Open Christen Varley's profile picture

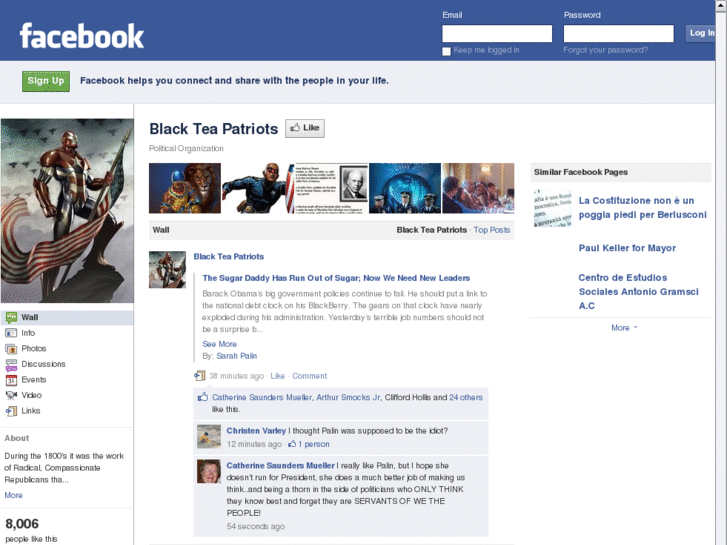coord(209,436)
